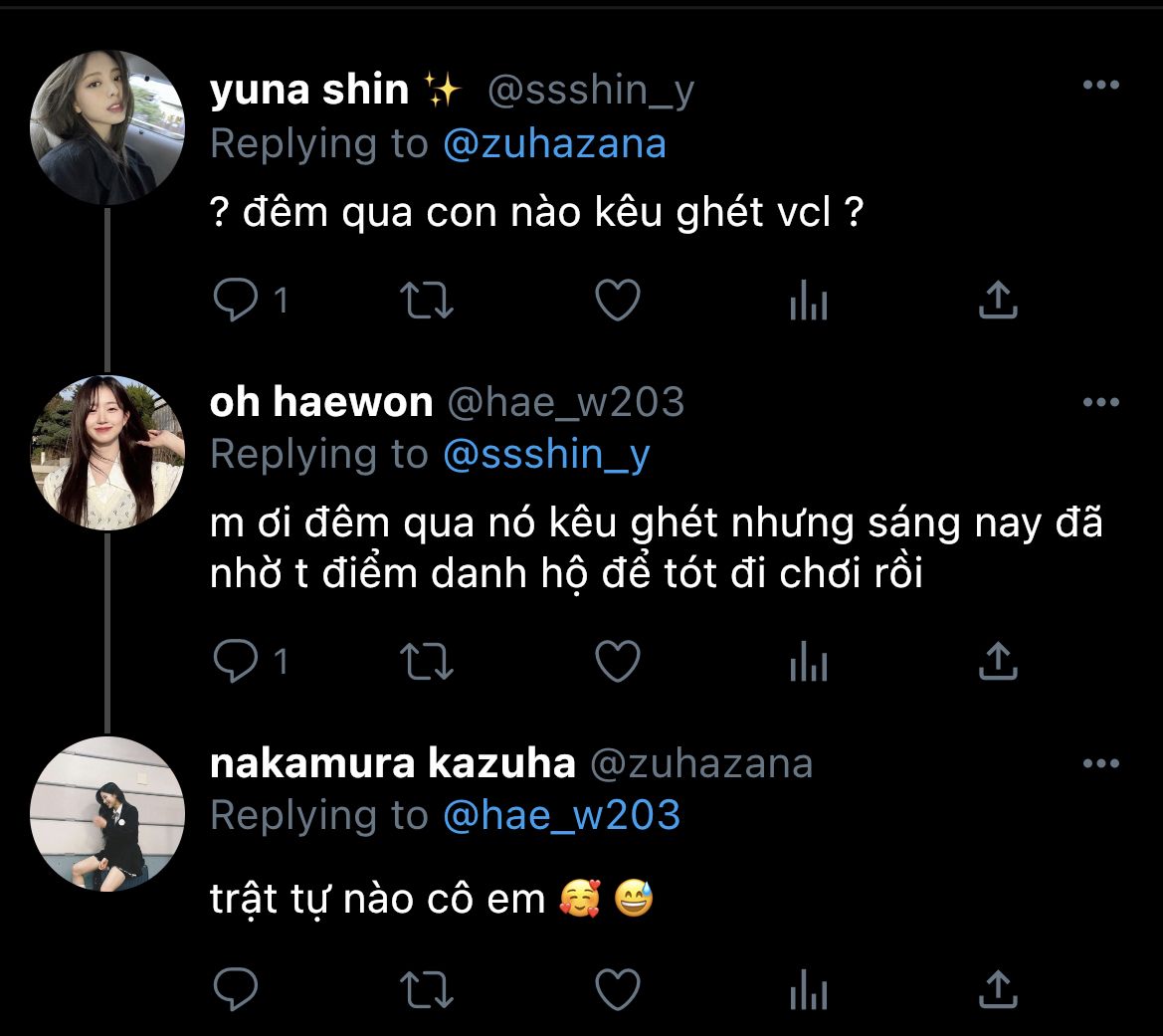Open the @hae_w203 reply mention link
The width and height of the screenshot is (1163, 1036).
561,816
